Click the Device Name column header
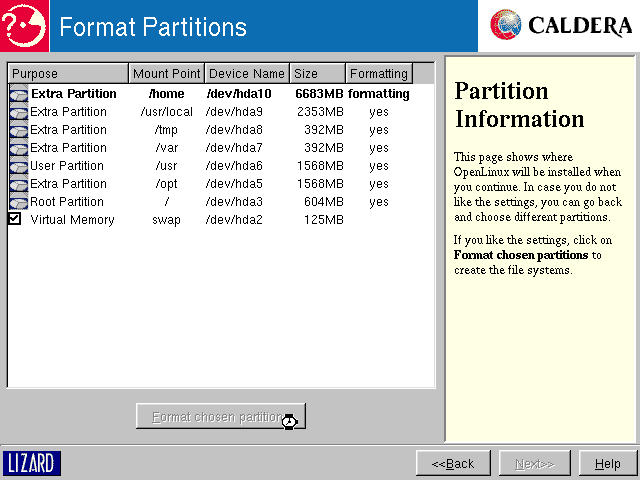Viewport: 640px width, 480px height. [247, 73]
